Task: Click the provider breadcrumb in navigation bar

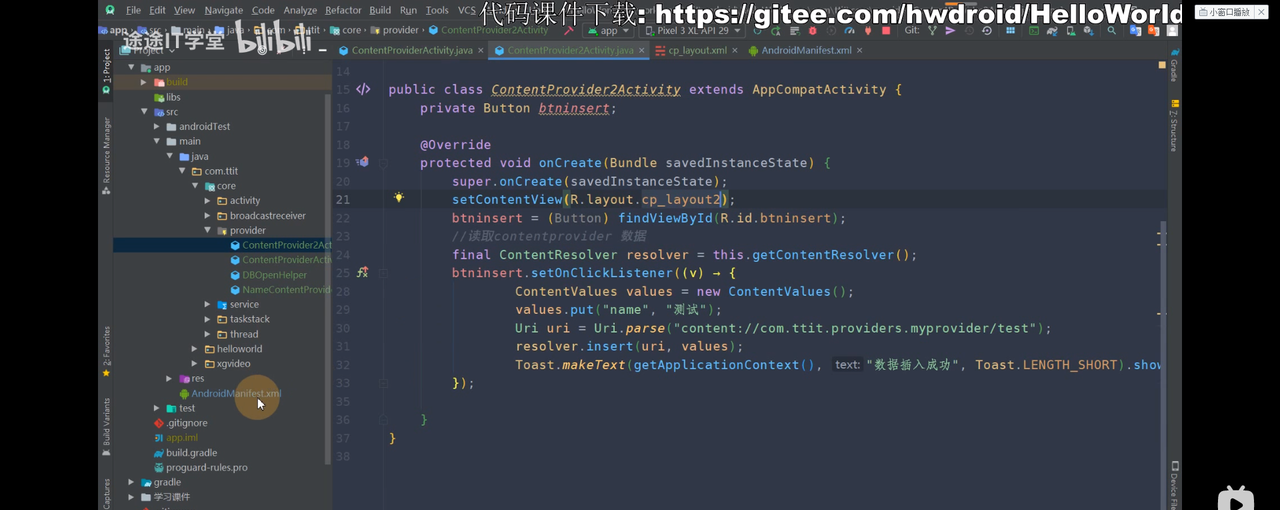Action: coord(401,30)
